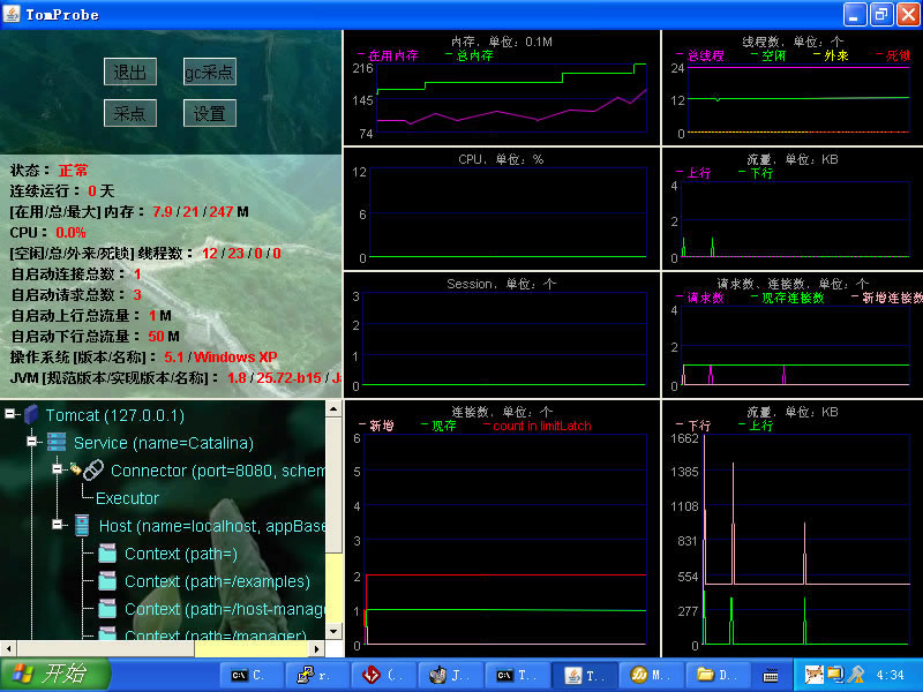
Task: Collapse the Connector (port=8080) node
Action: [57, 469]
